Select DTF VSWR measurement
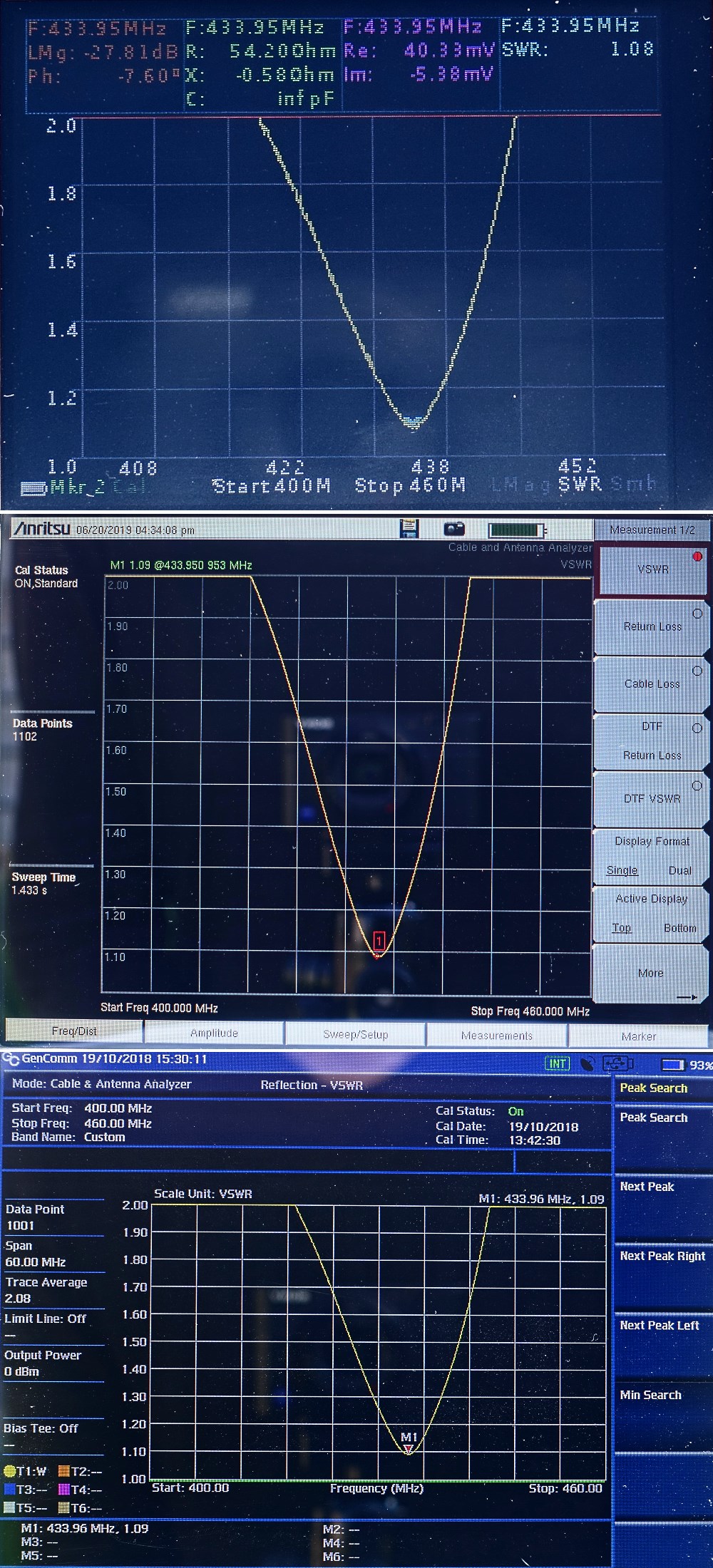The width and height of the screenshot is (713, 1568). coord(653,799)
